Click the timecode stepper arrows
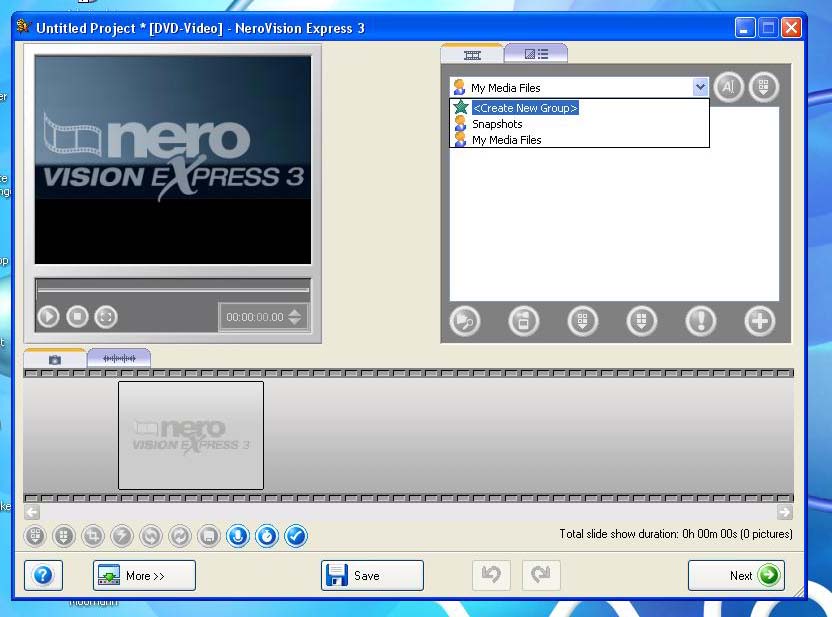 pos(294,317)
